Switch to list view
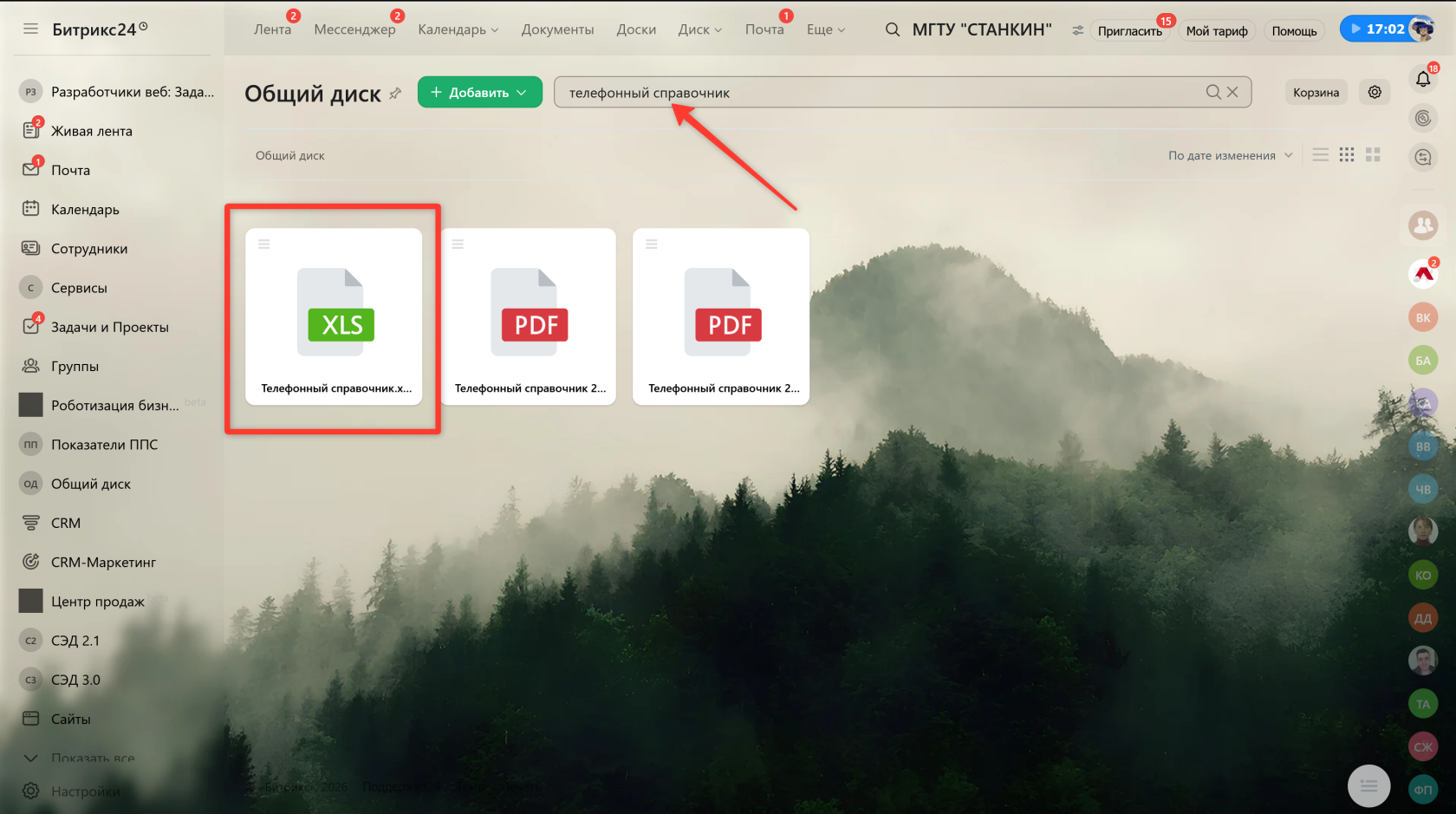The image size is (1456, 814). point(1320,155)
